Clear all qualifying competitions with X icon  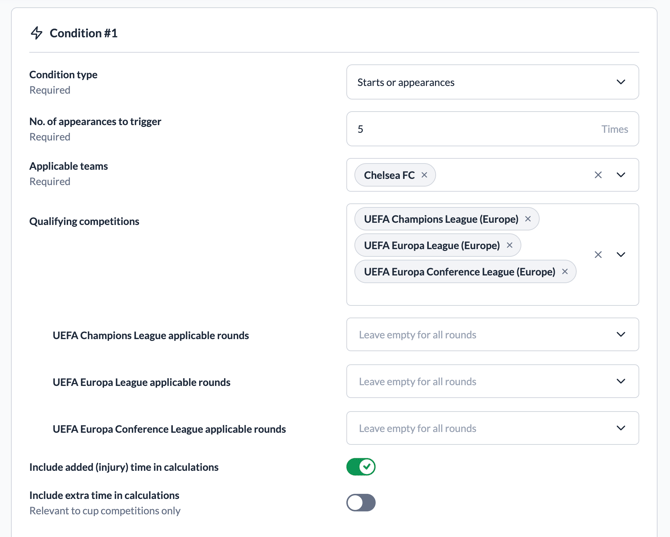click(x=598, y=255)
